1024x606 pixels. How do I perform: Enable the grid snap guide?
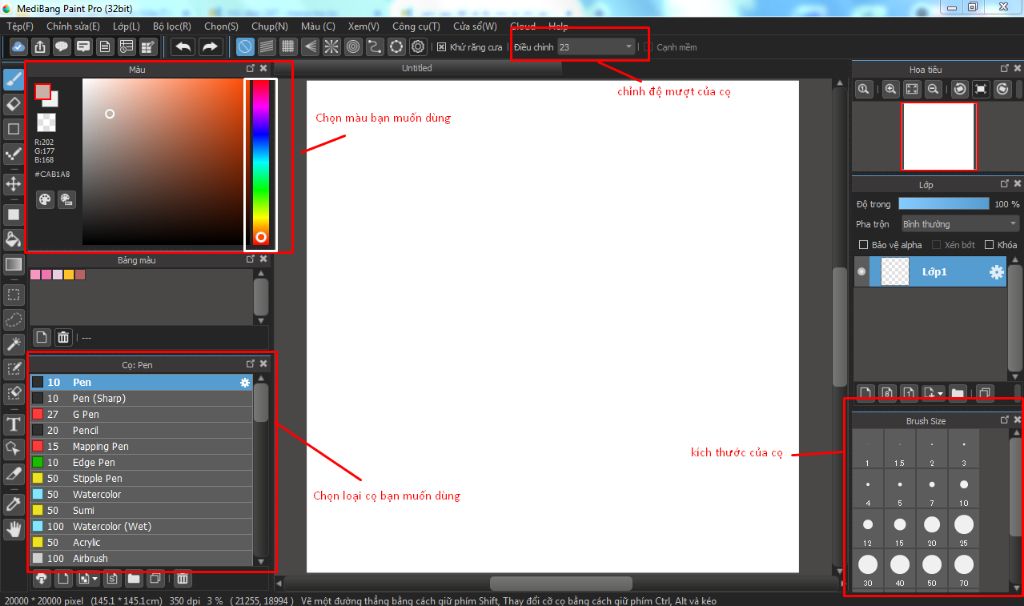288,47
